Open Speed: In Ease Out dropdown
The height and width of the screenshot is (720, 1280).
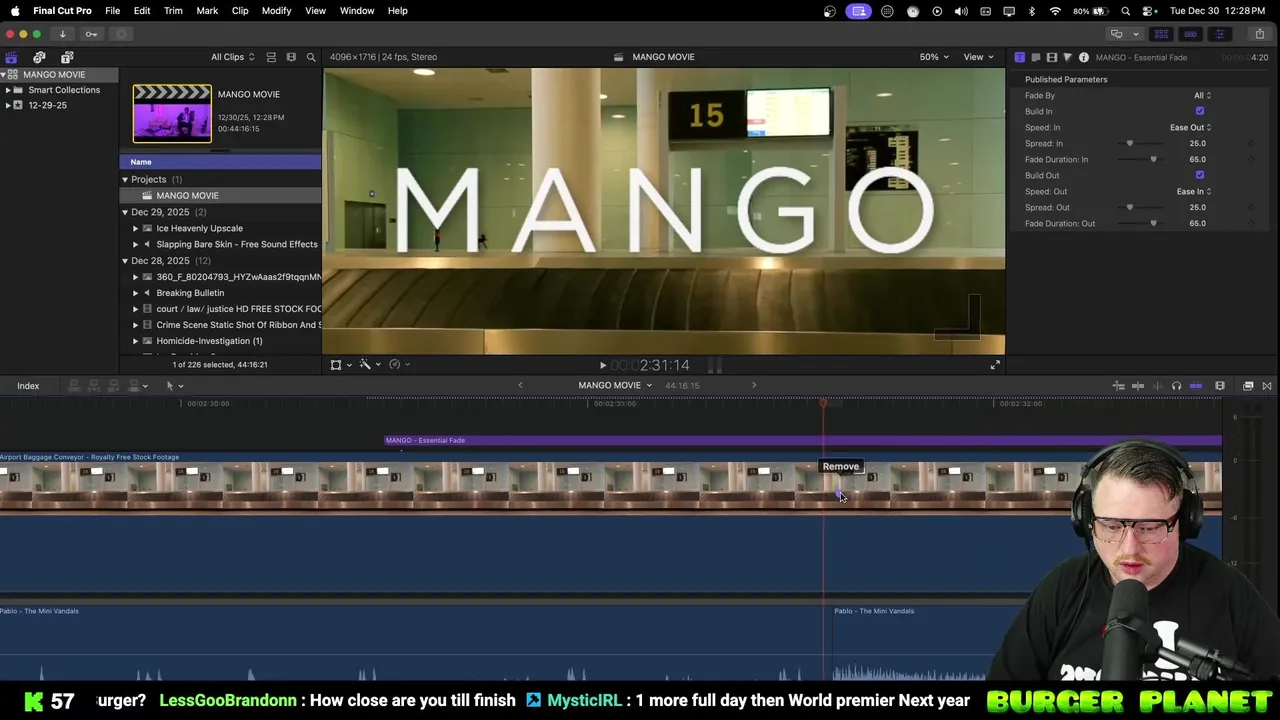point(1190,127)
